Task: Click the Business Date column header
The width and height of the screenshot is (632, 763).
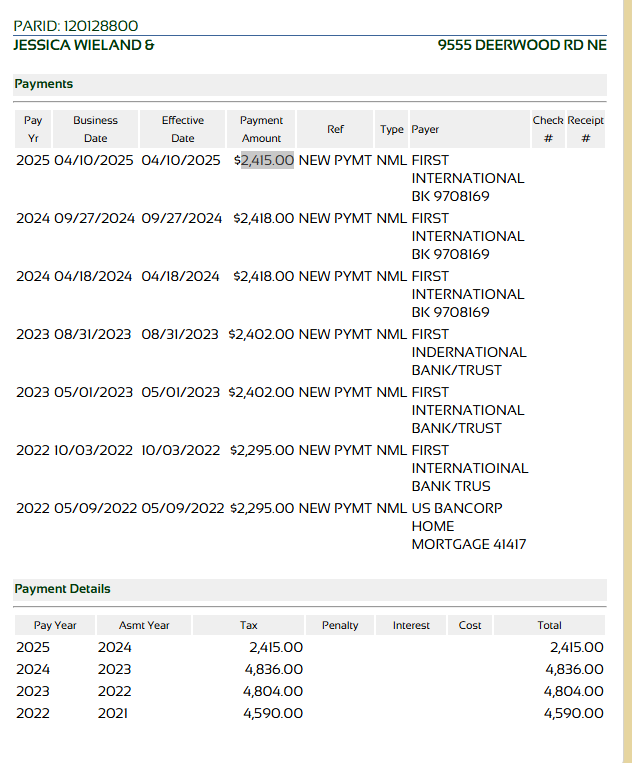Action: pyautogui.click(x=95, y=129)
